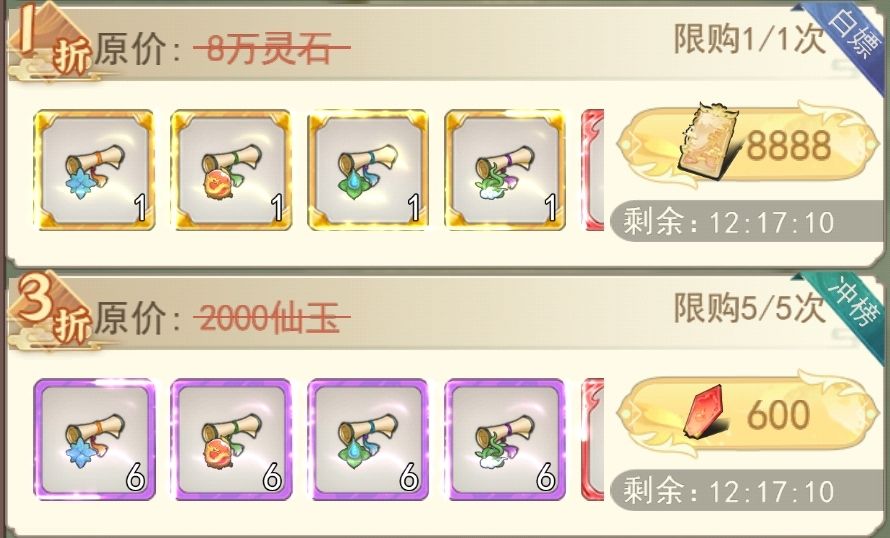The width and height of the screenshot is (890, 538).
Task: Select the red-orange orb scroll in the gold row
Action: [231, 170]
